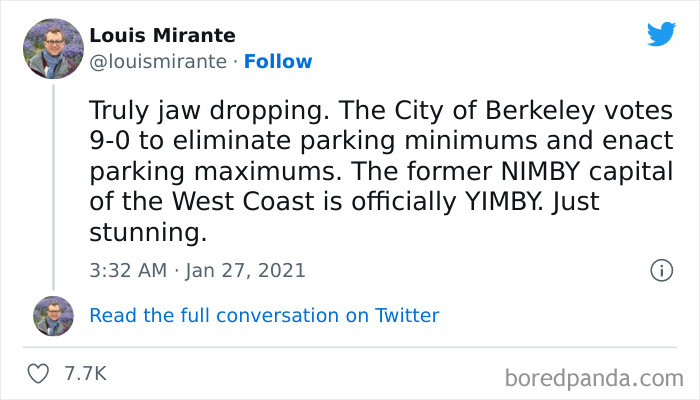The width and height of the screenshot is (700, 400).
Task: Like the tweet with the heart icon
Action: tap(38, 374)
